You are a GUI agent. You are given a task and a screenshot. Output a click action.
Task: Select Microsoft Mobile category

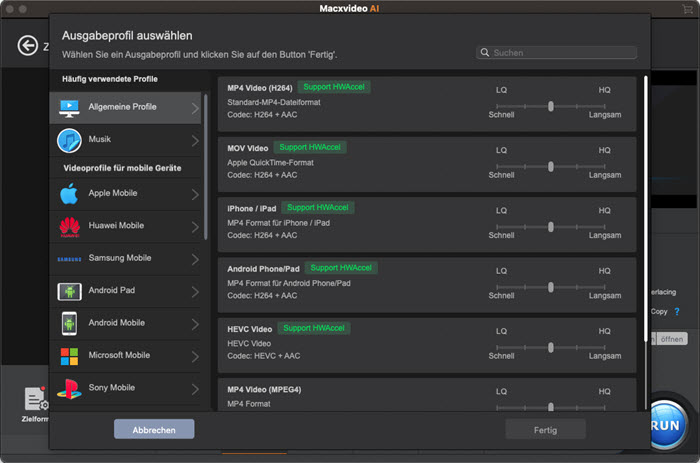(125, 356)
